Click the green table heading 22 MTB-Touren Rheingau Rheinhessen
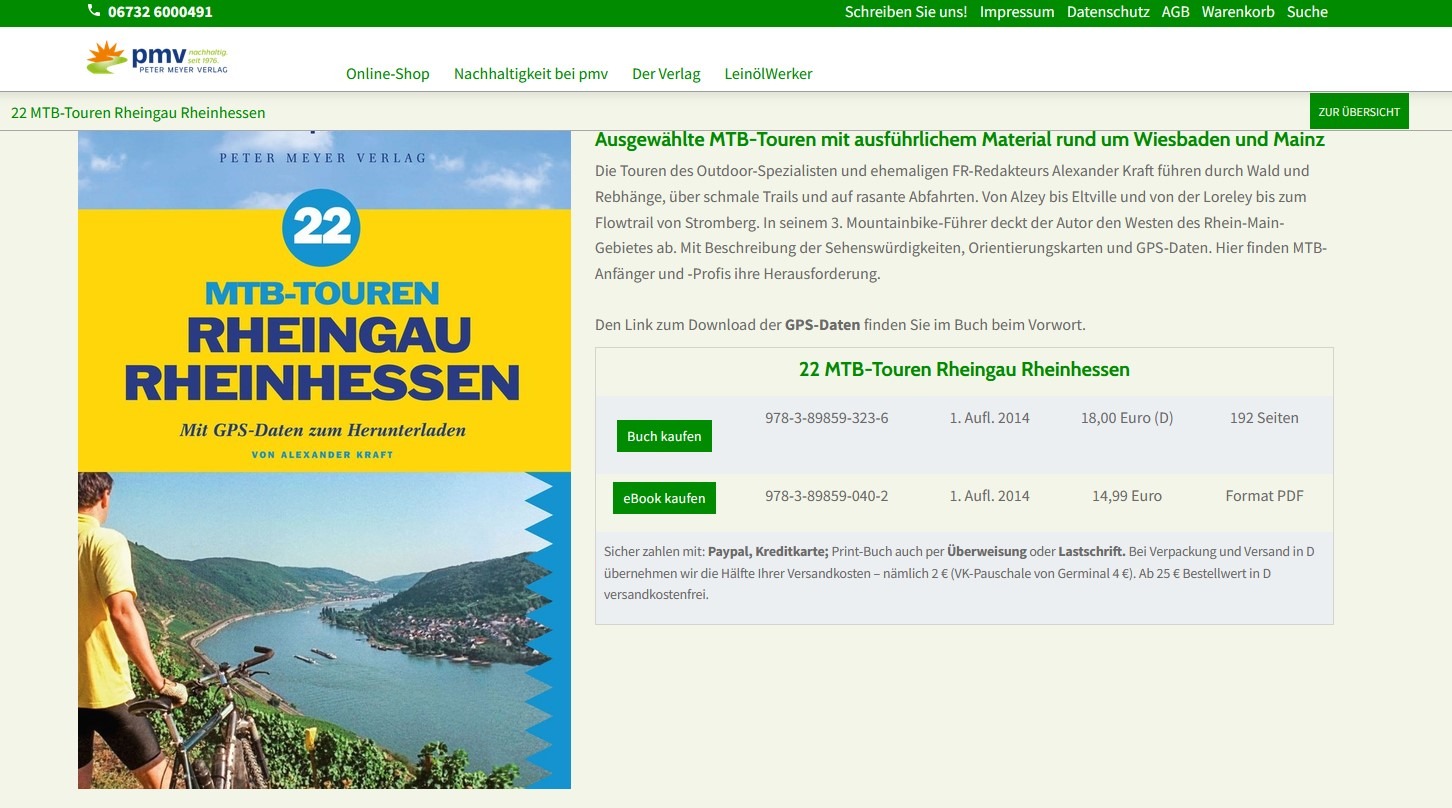This screenshot has width=1452, height=808. click(964, 369)
